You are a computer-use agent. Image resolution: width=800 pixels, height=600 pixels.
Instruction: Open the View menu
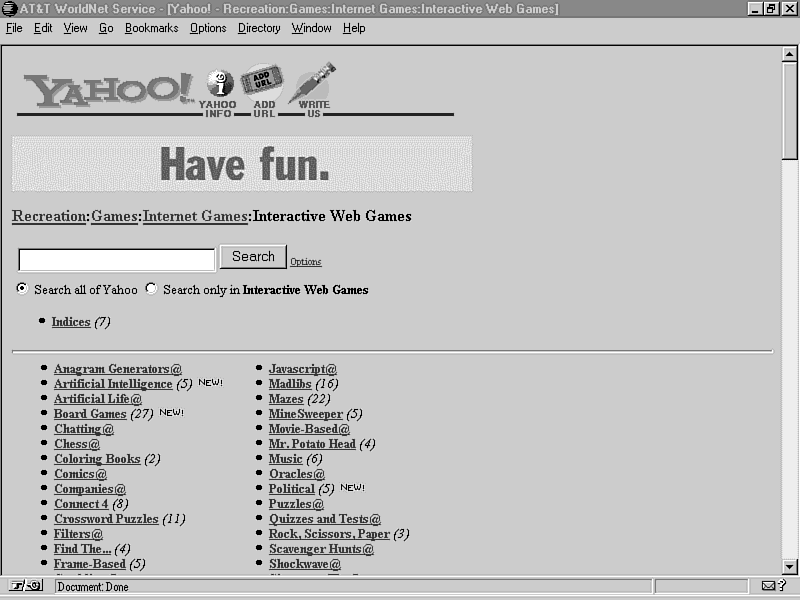click(x=76, y=28)
